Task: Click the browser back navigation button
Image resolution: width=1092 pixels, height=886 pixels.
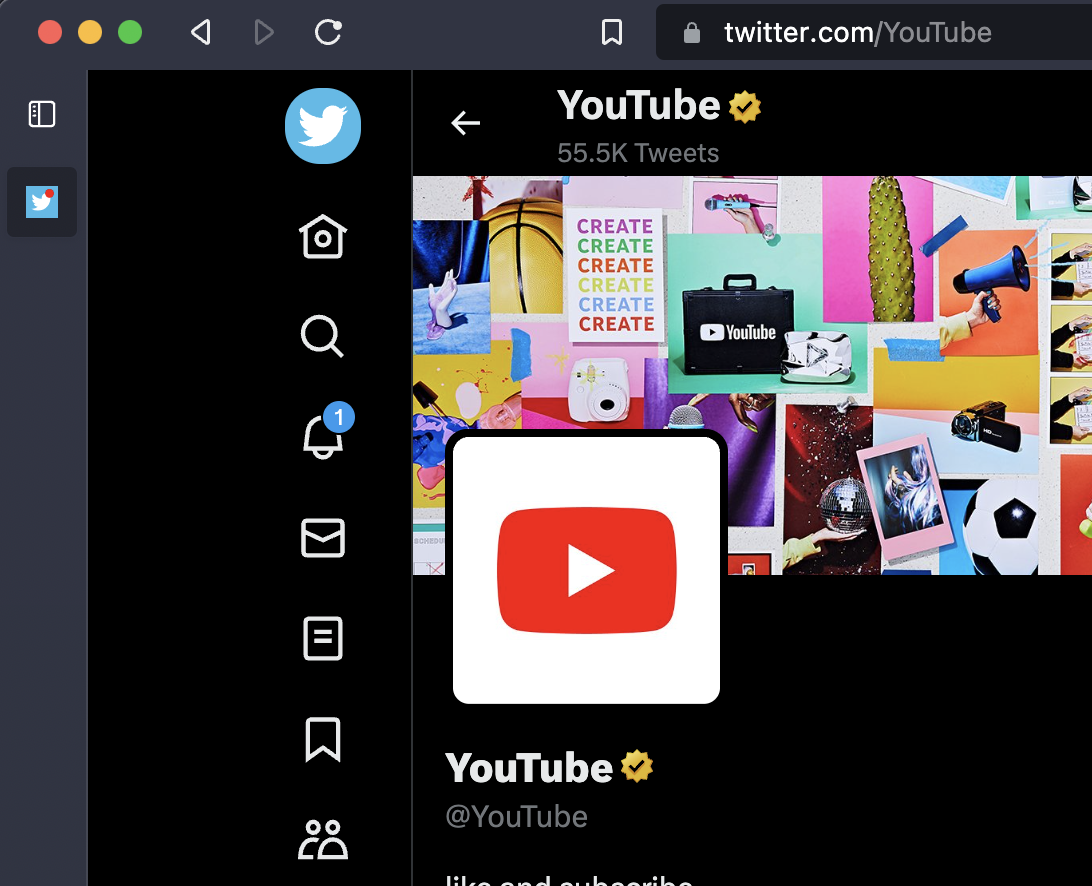Action: pos(201,32)
